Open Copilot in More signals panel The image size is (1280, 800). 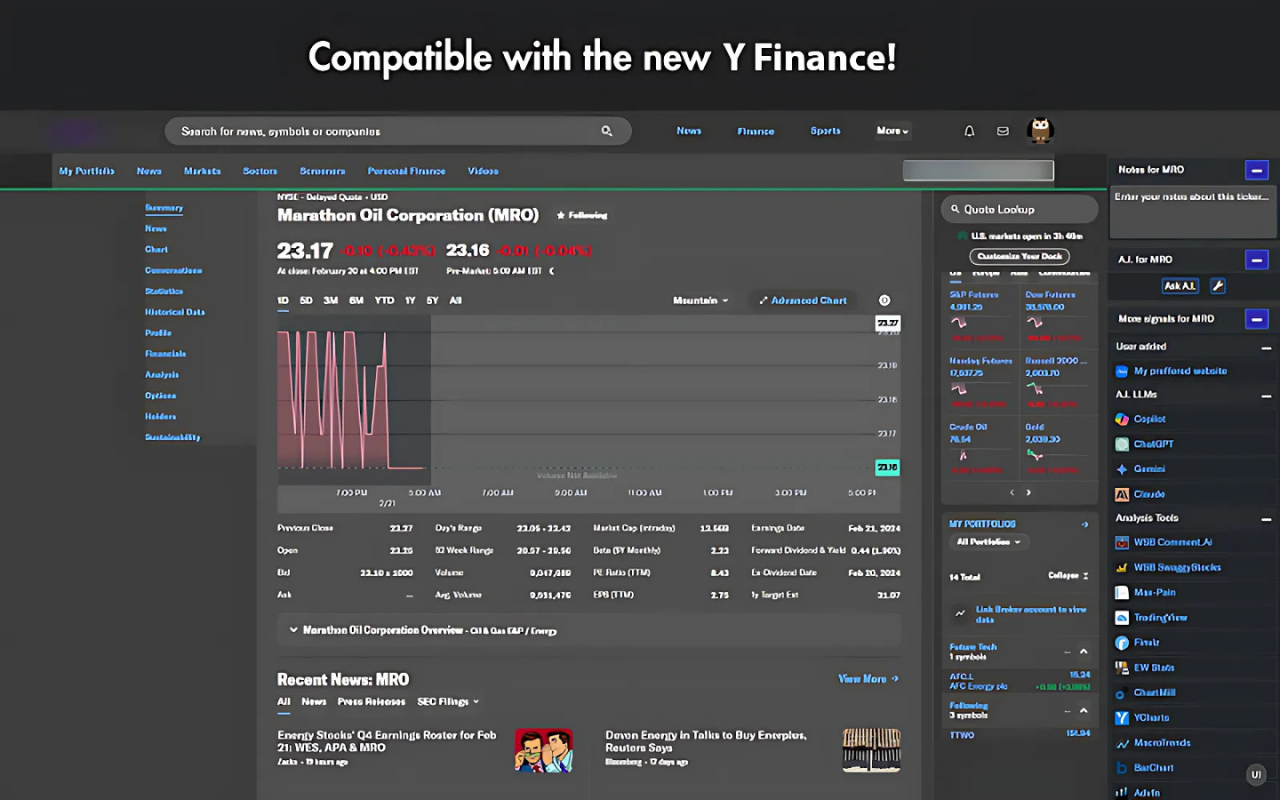coord(1151,418)
